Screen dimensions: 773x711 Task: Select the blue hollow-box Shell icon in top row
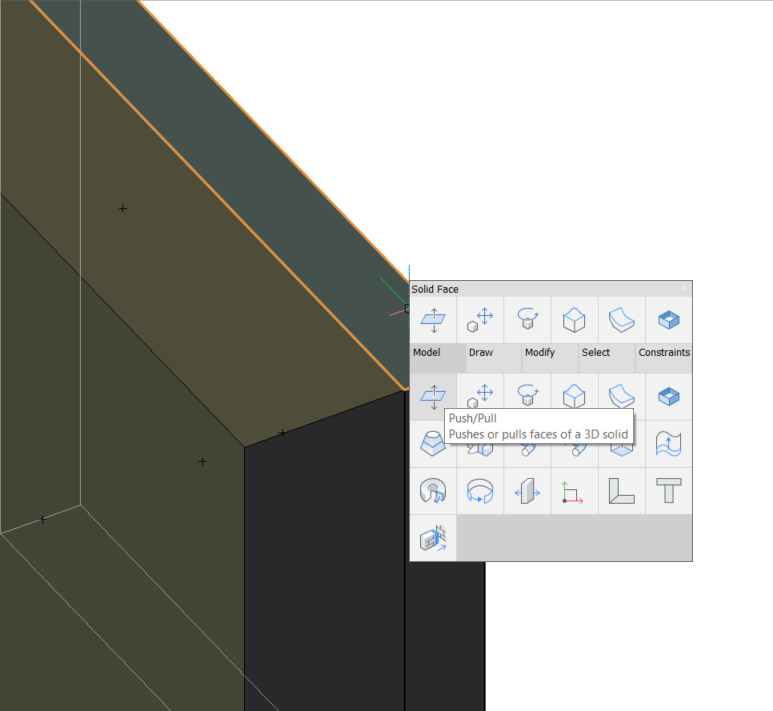(668, 320)
